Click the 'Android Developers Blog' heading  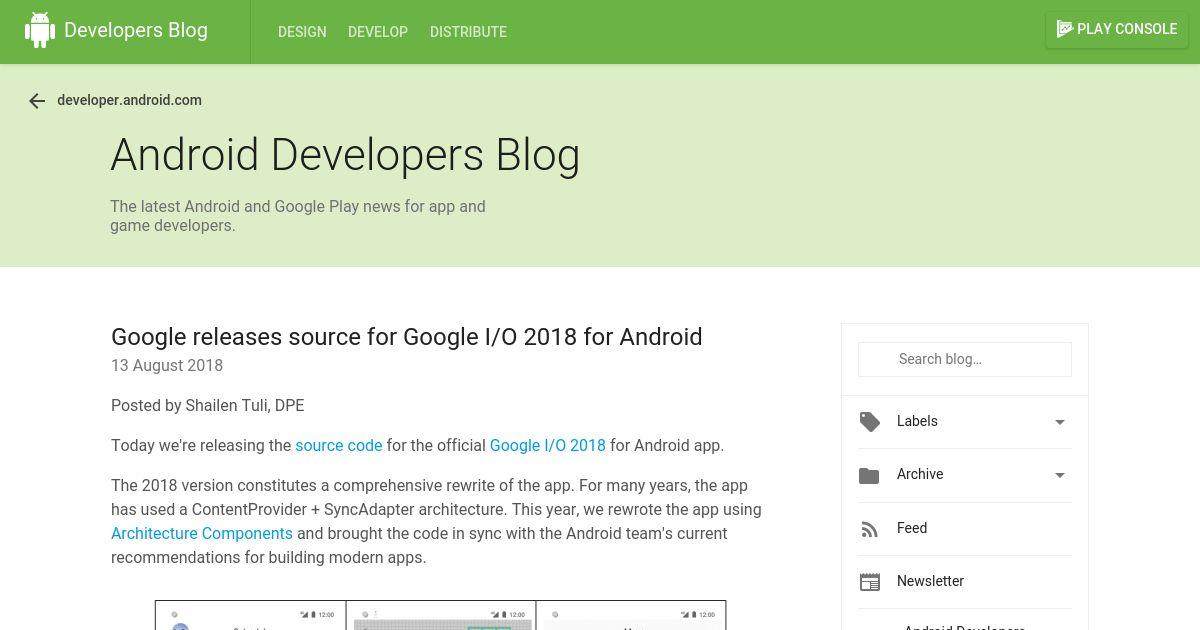345,155
